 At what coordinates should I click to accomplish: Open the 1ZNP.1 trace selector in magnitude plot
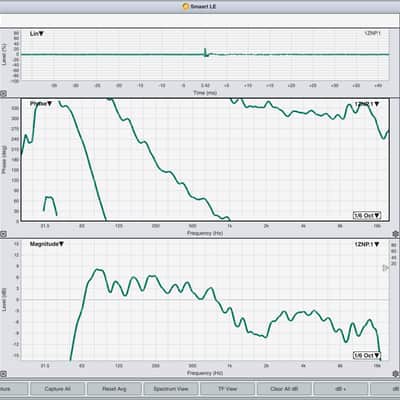pyautogui.click(x=367, y=244)
